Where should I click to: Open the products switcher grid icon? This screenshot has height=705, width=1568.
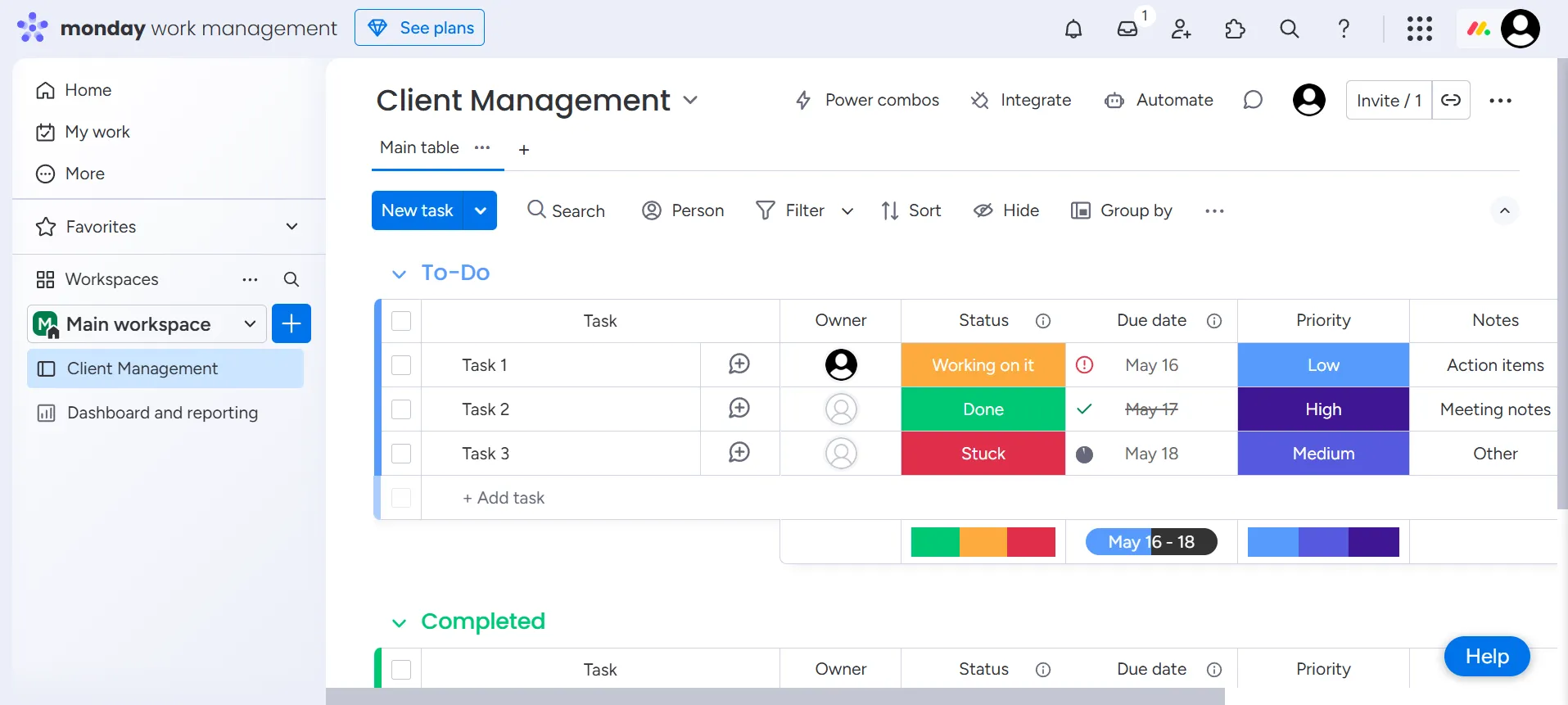(1420, 29)
